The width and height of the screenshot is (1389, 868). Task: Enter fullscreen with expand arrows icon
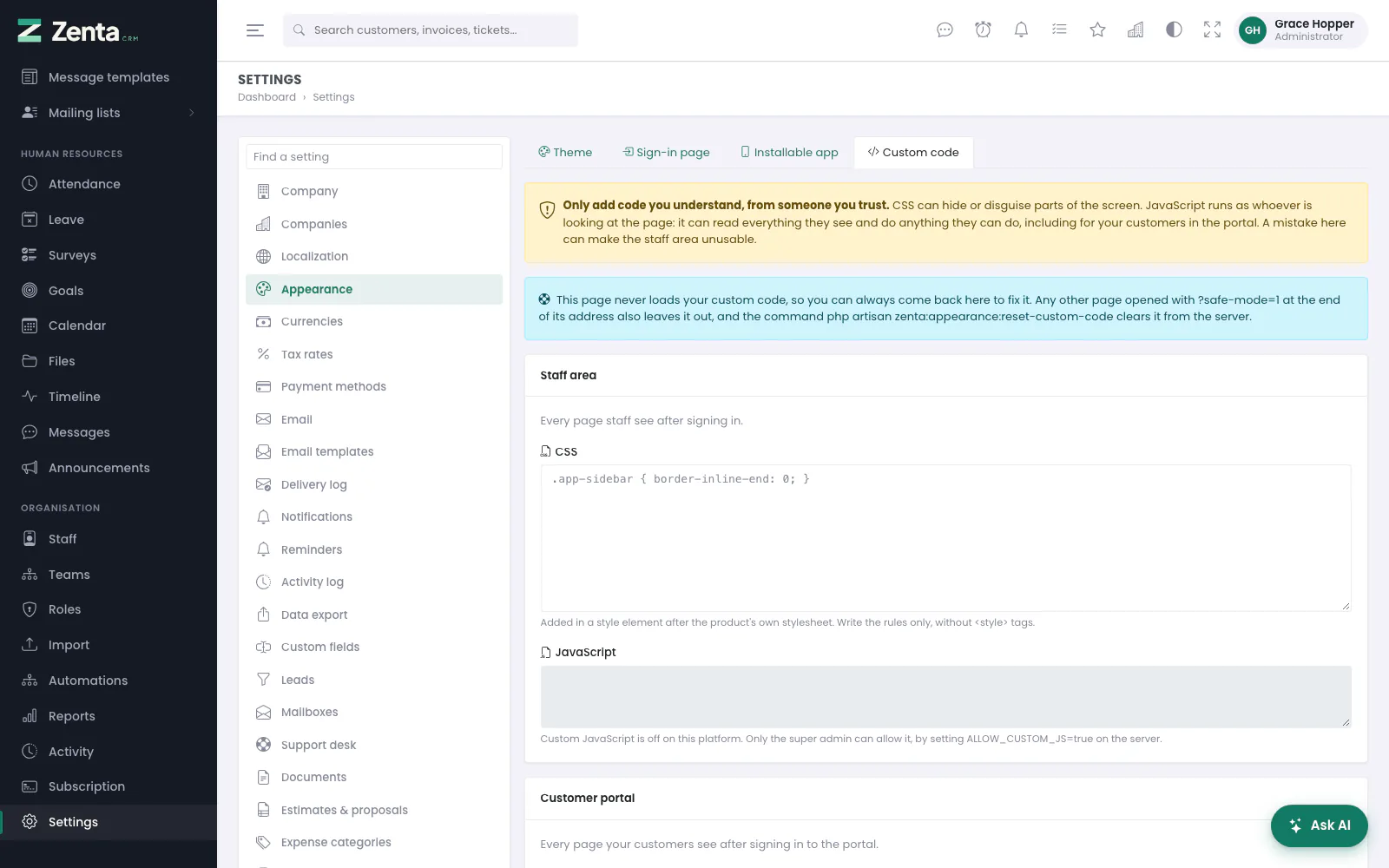click(1212, 30)
